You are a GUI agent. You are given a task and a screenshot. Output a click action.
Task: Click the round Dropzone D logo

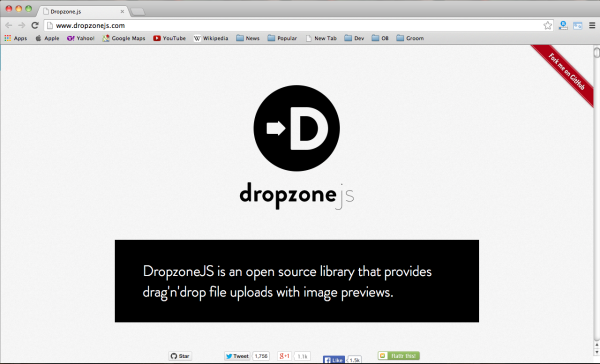click(x=297, y=128)
